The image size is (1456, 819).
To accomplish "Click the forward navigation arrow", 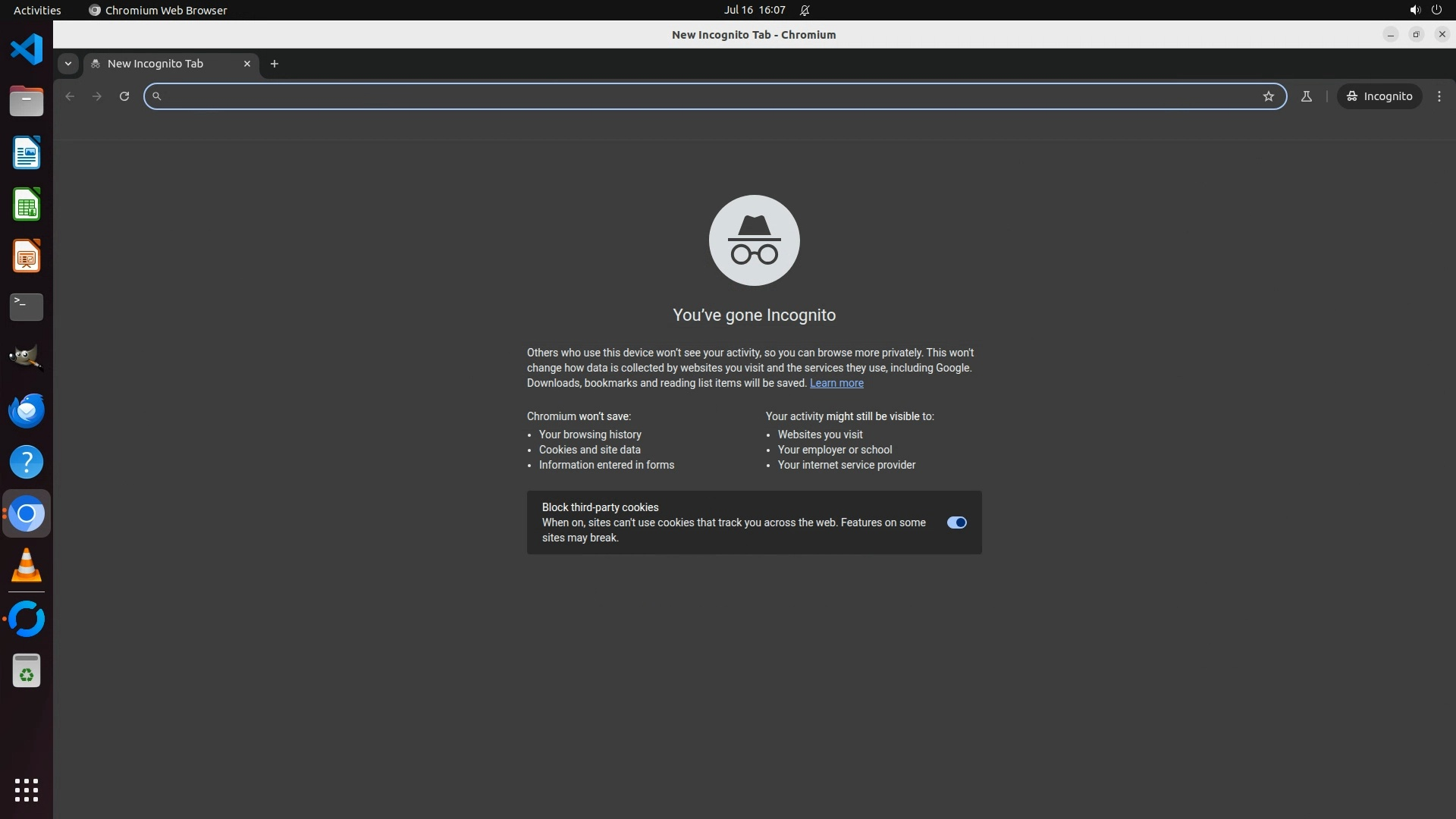I will click(x=97, y=96).
